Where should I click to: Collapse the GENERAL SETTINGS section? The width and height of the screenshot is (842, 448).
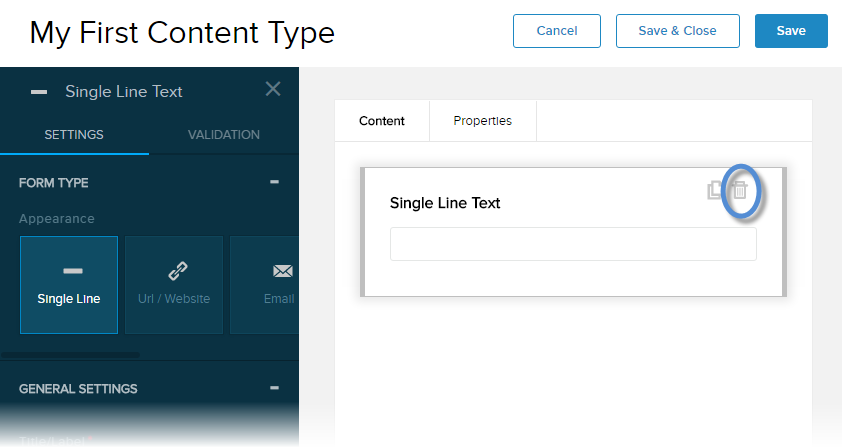point(274,388)
